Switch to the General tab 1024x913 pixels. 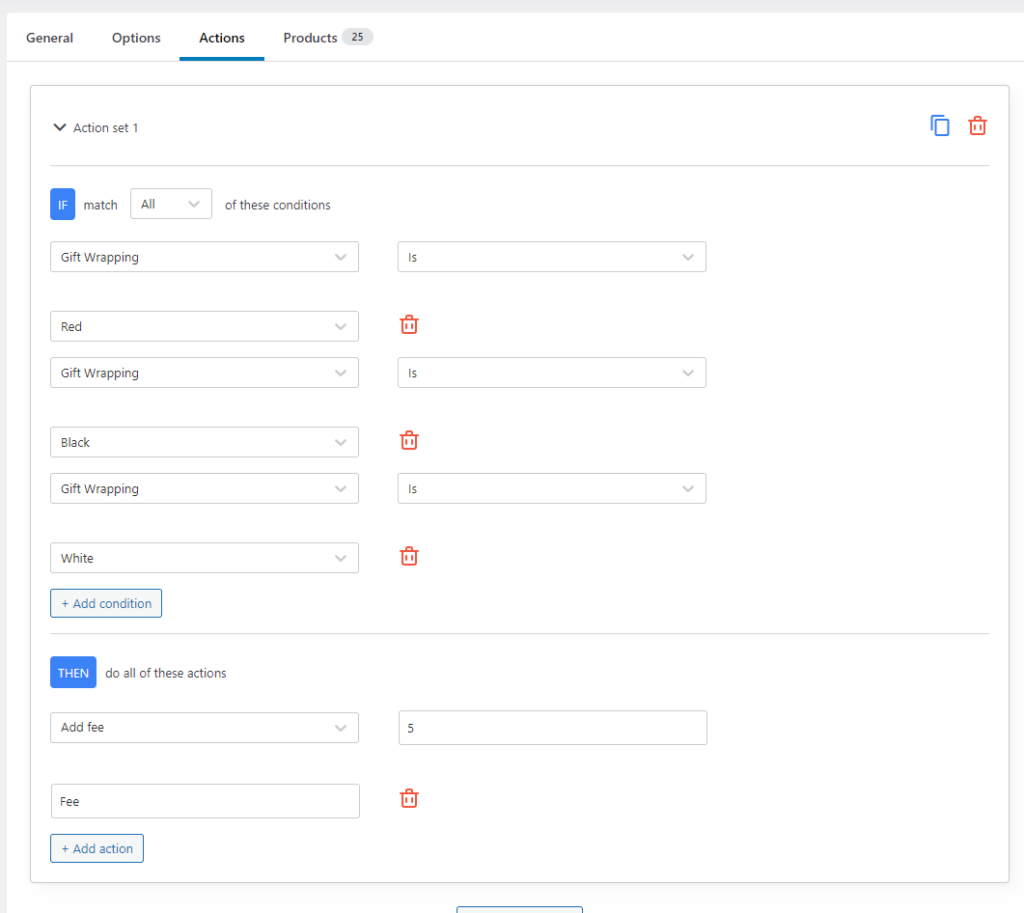click(x=49, y=38)
